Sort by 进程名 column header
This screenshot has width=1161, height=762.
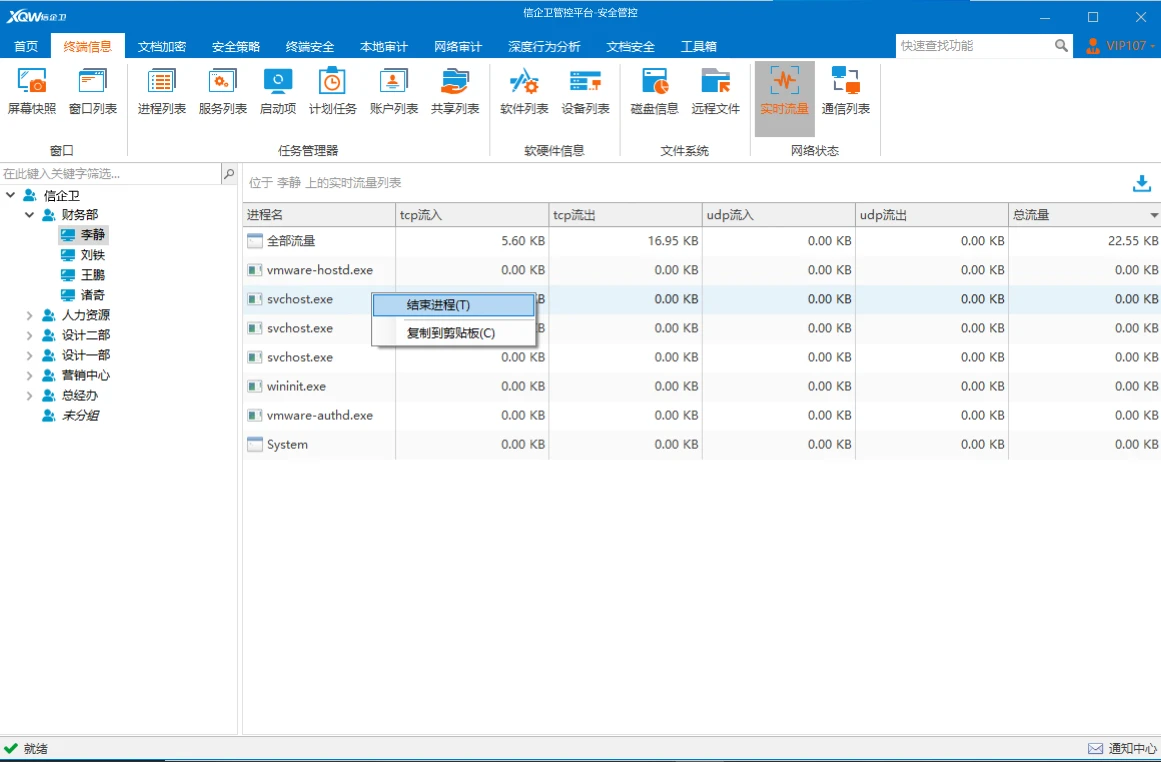[x=319, y=215]
